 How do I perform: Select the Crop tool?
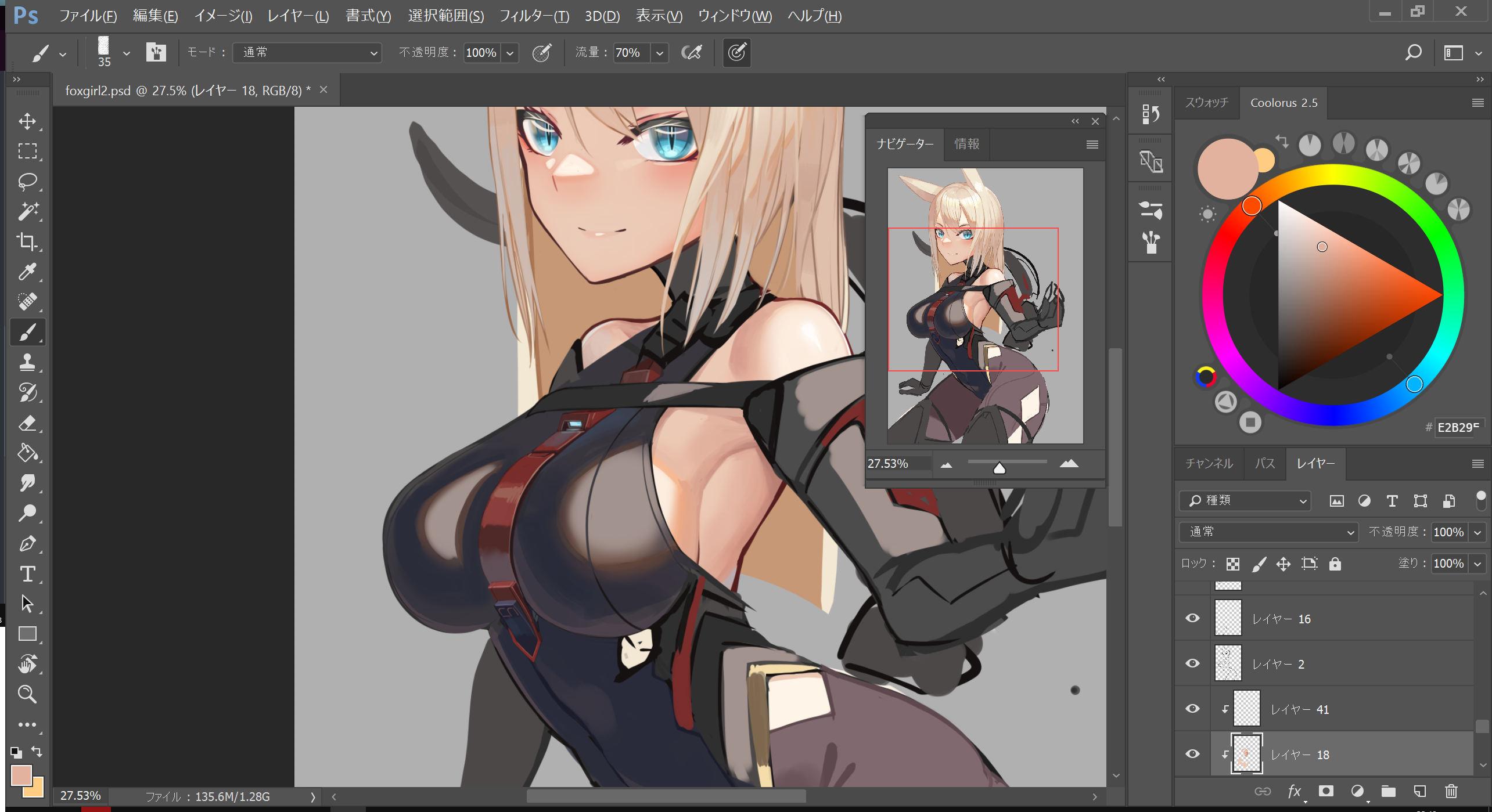tap(27, 242)
